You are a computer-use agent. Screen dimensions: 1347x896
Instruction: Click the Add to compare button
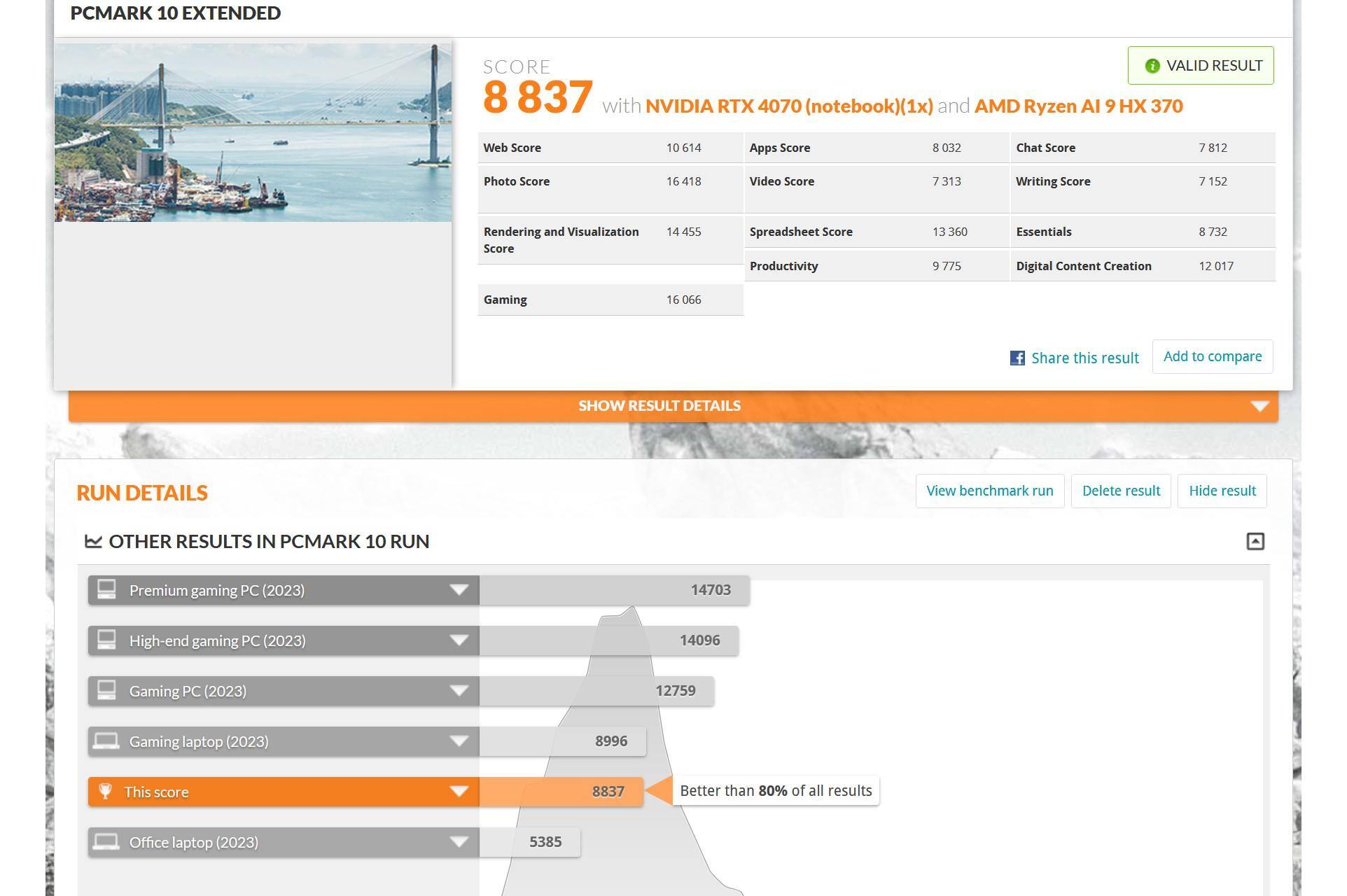(1212, 356)
